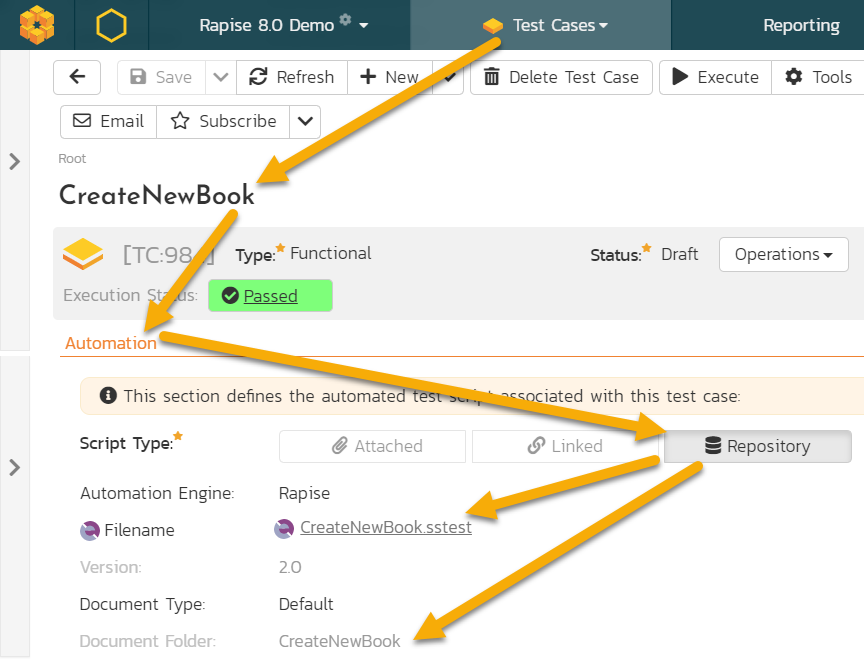Click the Passed checkmark circle icon
Screen dimensions: 864x665
[x=230, y=296]
